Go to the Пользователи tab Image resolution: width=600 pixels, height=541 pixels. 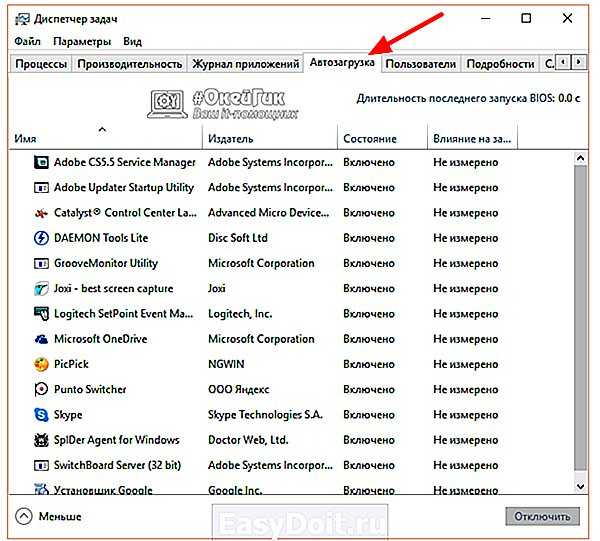click(421, 64)
